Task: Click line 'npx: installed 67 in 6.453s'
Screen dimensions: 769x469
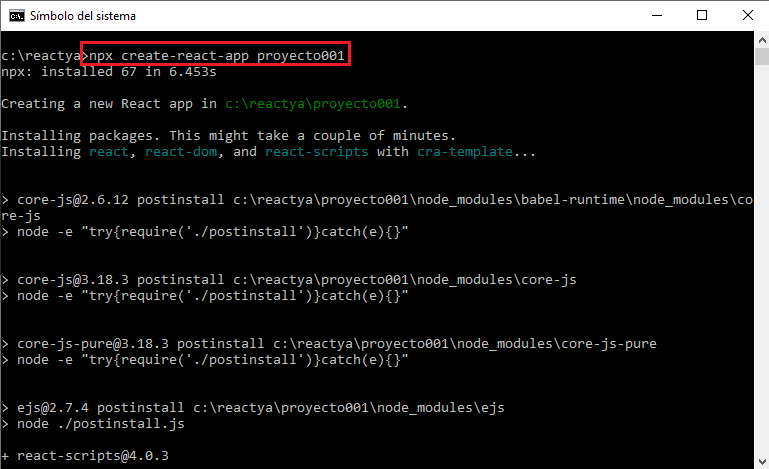Action: coord(108,72)
